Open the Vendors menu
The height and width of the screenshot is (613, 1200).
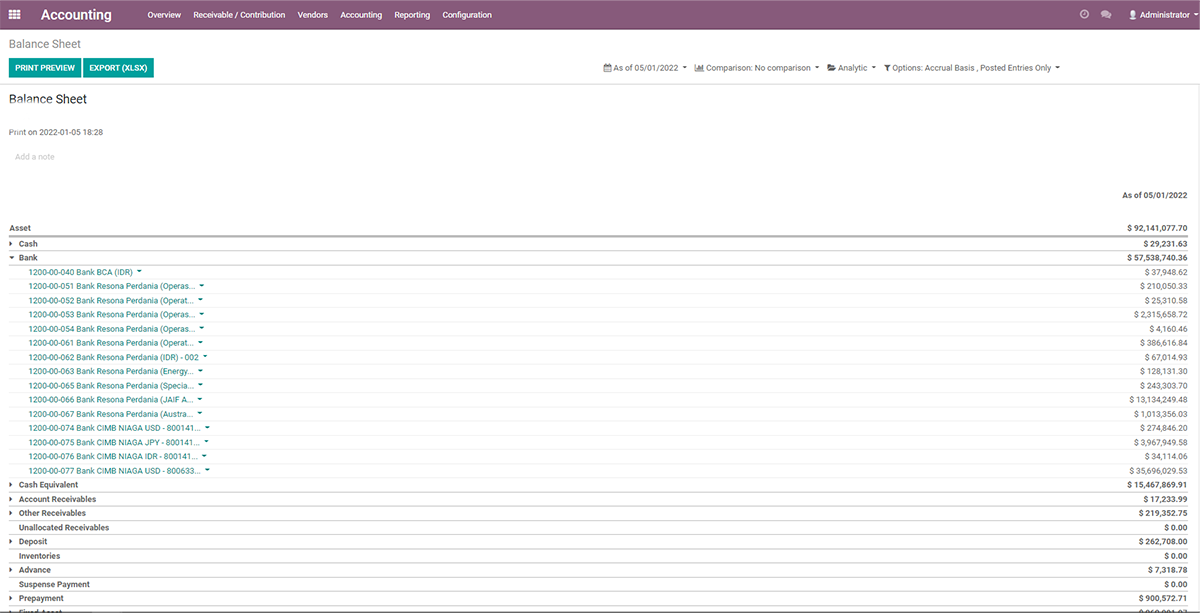[313, 15]
